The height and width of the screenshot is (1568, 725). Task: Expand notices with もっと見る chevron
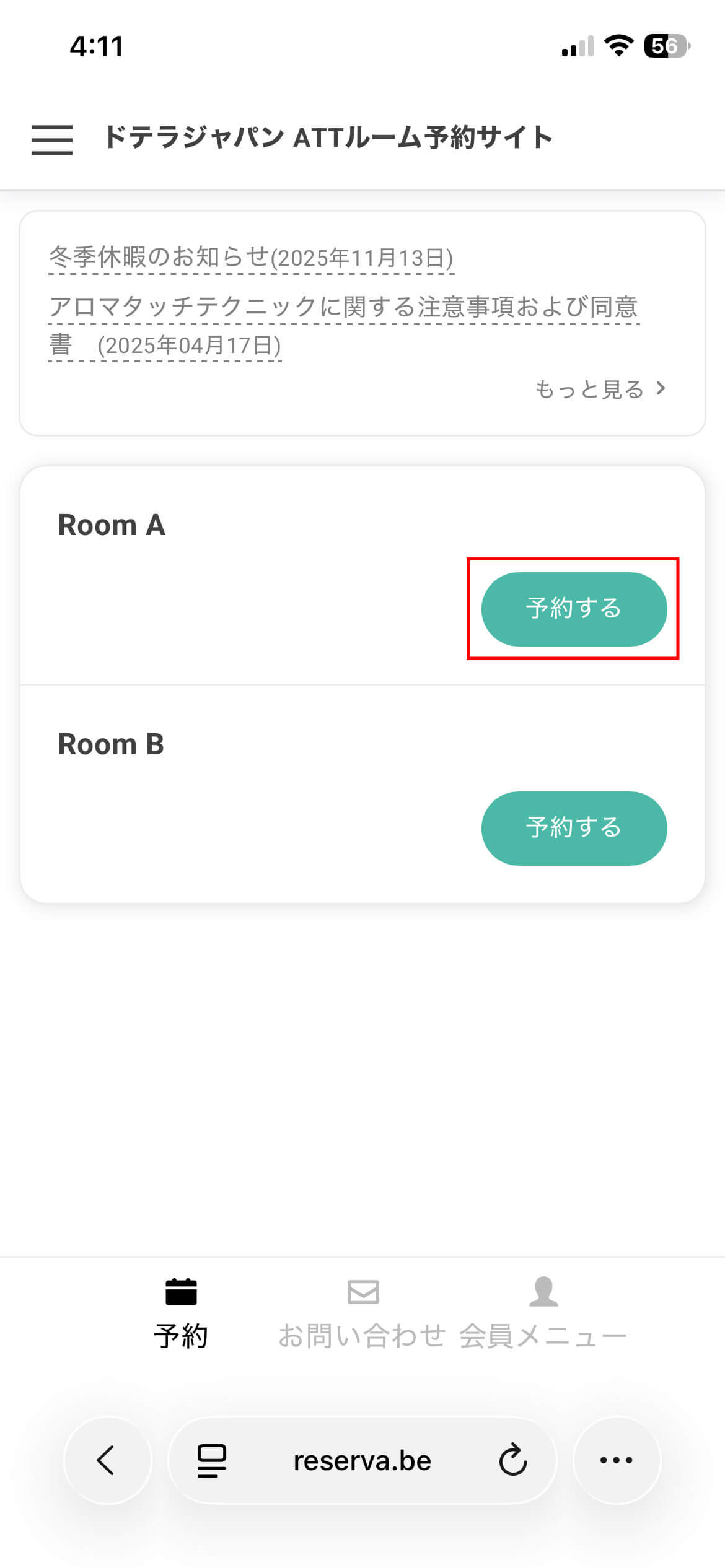[661, 389]
